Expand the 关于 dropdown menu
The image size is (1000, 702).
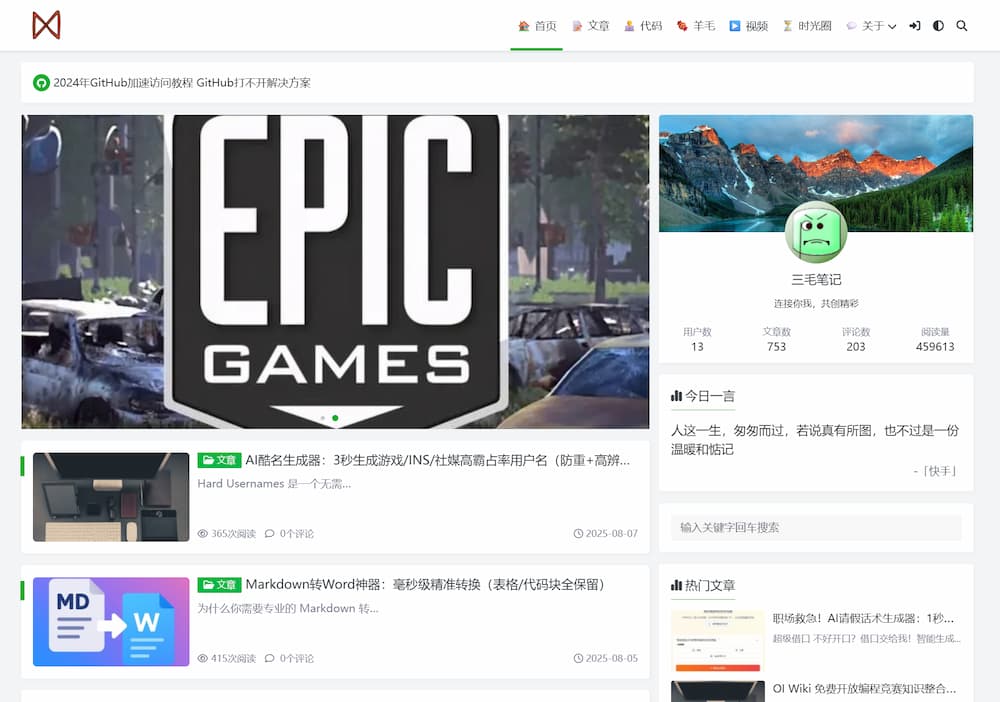coord(871,26)
